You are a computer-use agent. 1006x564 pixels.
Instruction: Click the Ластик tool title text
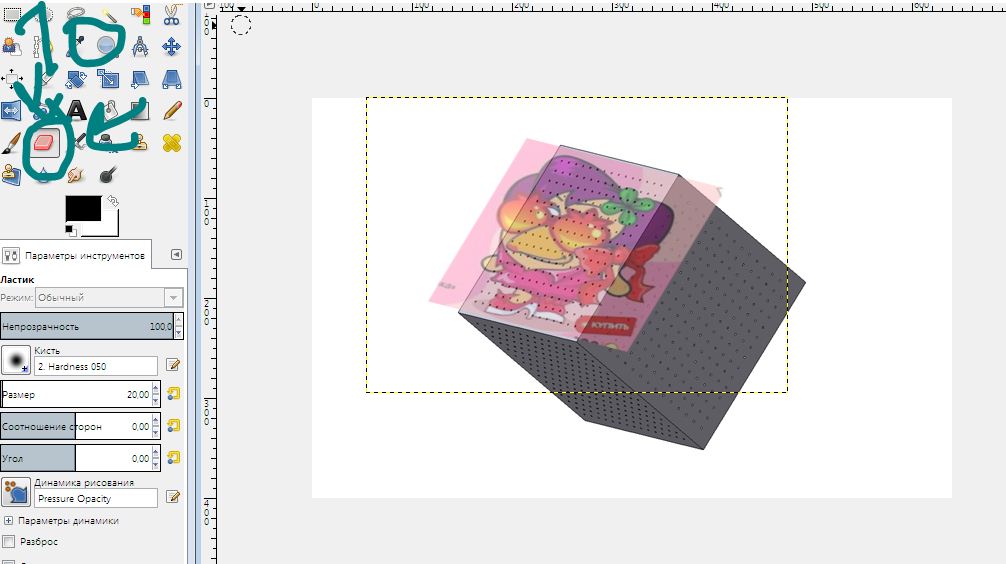(x=17, y=280)
